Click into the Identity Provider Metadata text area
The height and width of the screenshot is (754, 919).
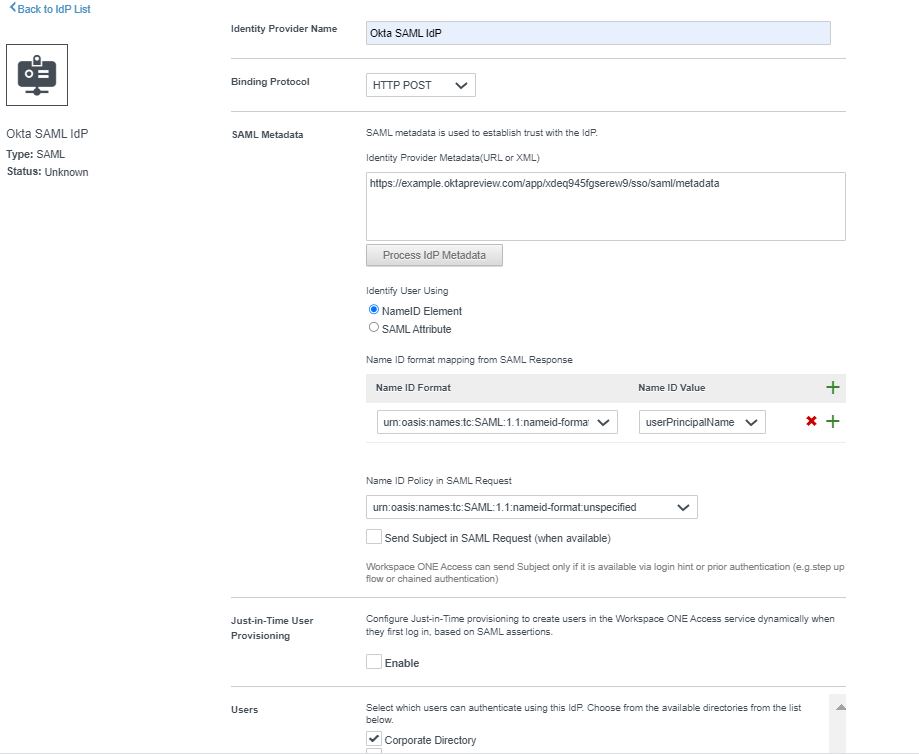pyautogui.click(x=605, y=206)
